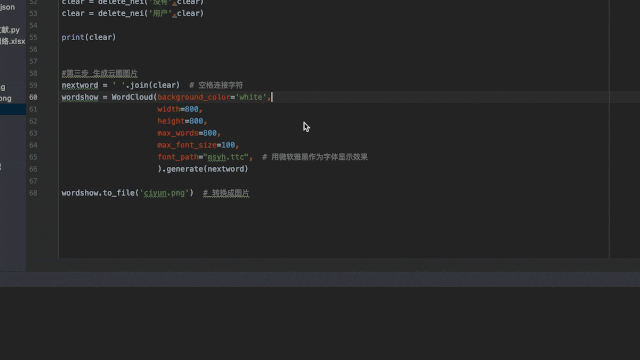
Task: Place cursor in comment '#第三步 生成云图图片'
Action: tap(99, 73)
